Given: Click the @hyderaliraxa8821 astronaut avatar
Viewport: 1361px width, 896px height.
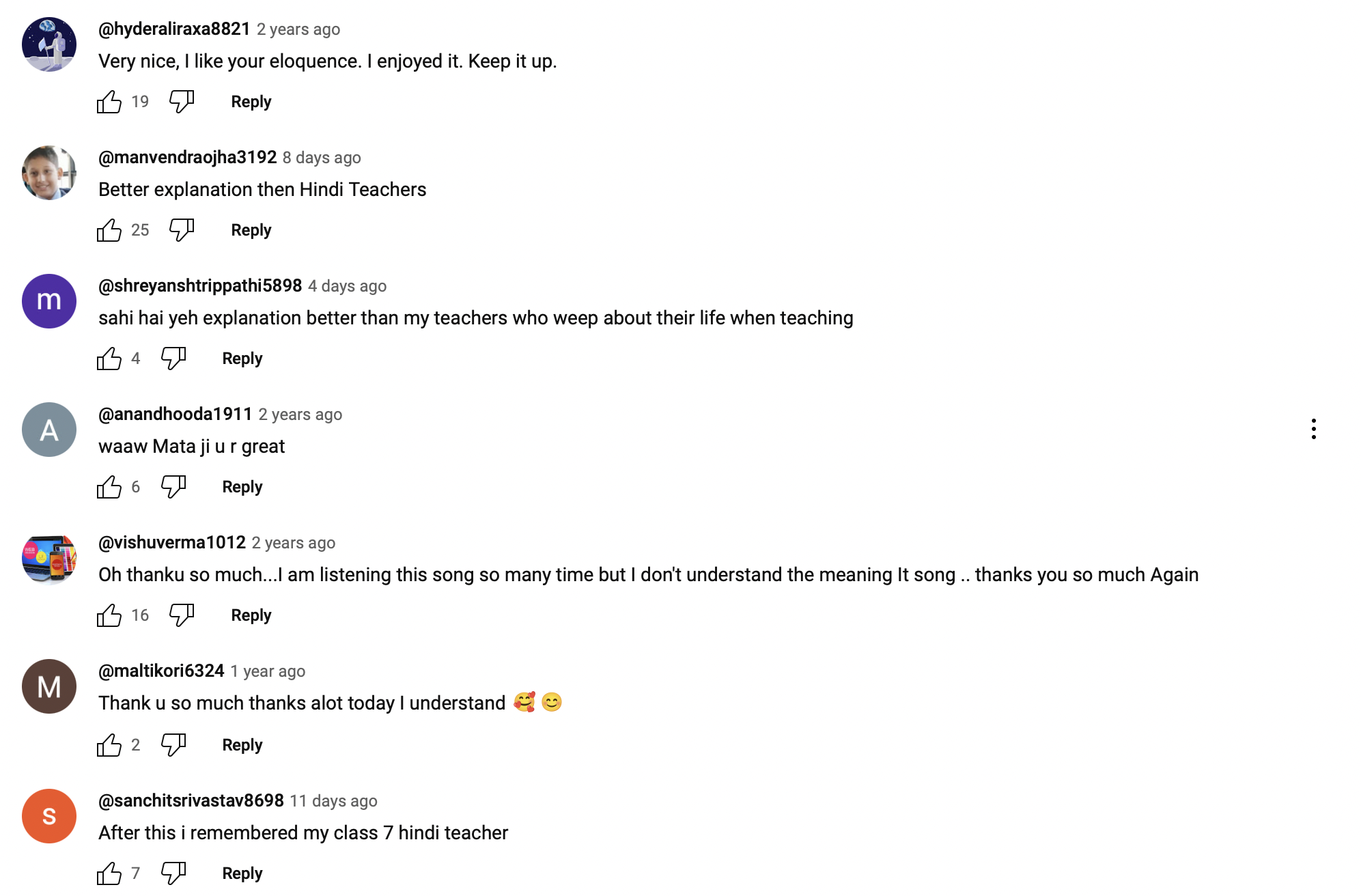Looking at the screenshot, I should (49, 44).
